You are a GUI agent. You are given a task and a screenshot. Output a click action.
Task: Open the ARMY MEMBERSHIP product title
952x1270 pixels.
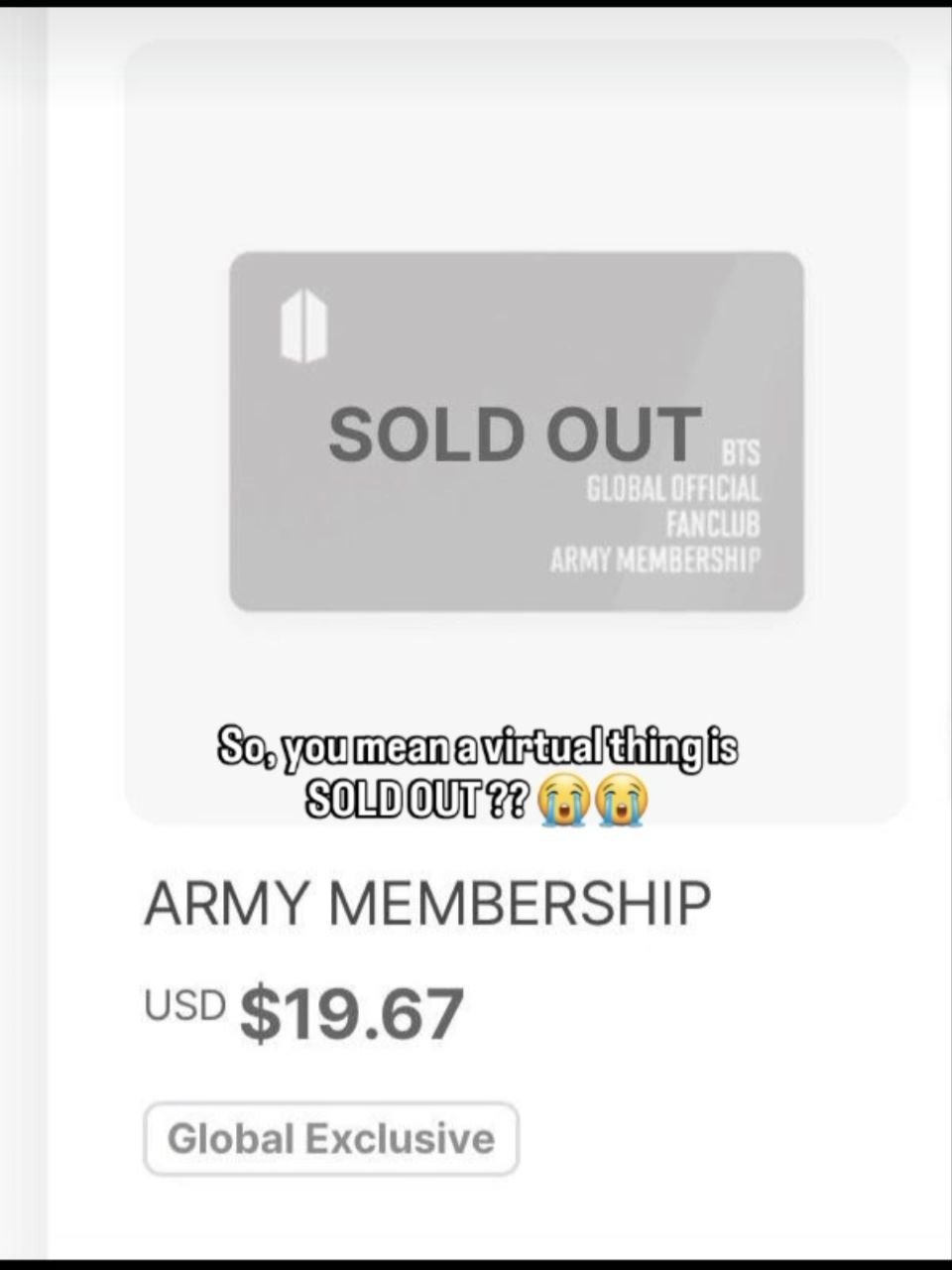(x=427, y=904)
